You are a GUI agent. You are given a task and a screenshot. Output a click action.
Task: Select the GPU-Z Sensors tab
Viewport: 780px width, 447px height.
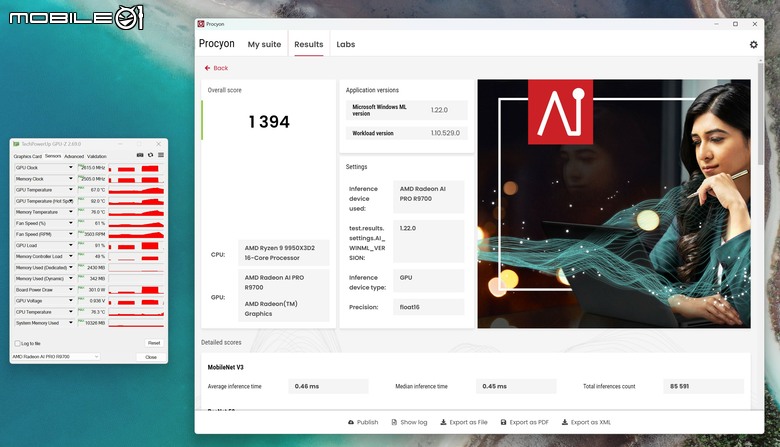(x=53, y=156)
